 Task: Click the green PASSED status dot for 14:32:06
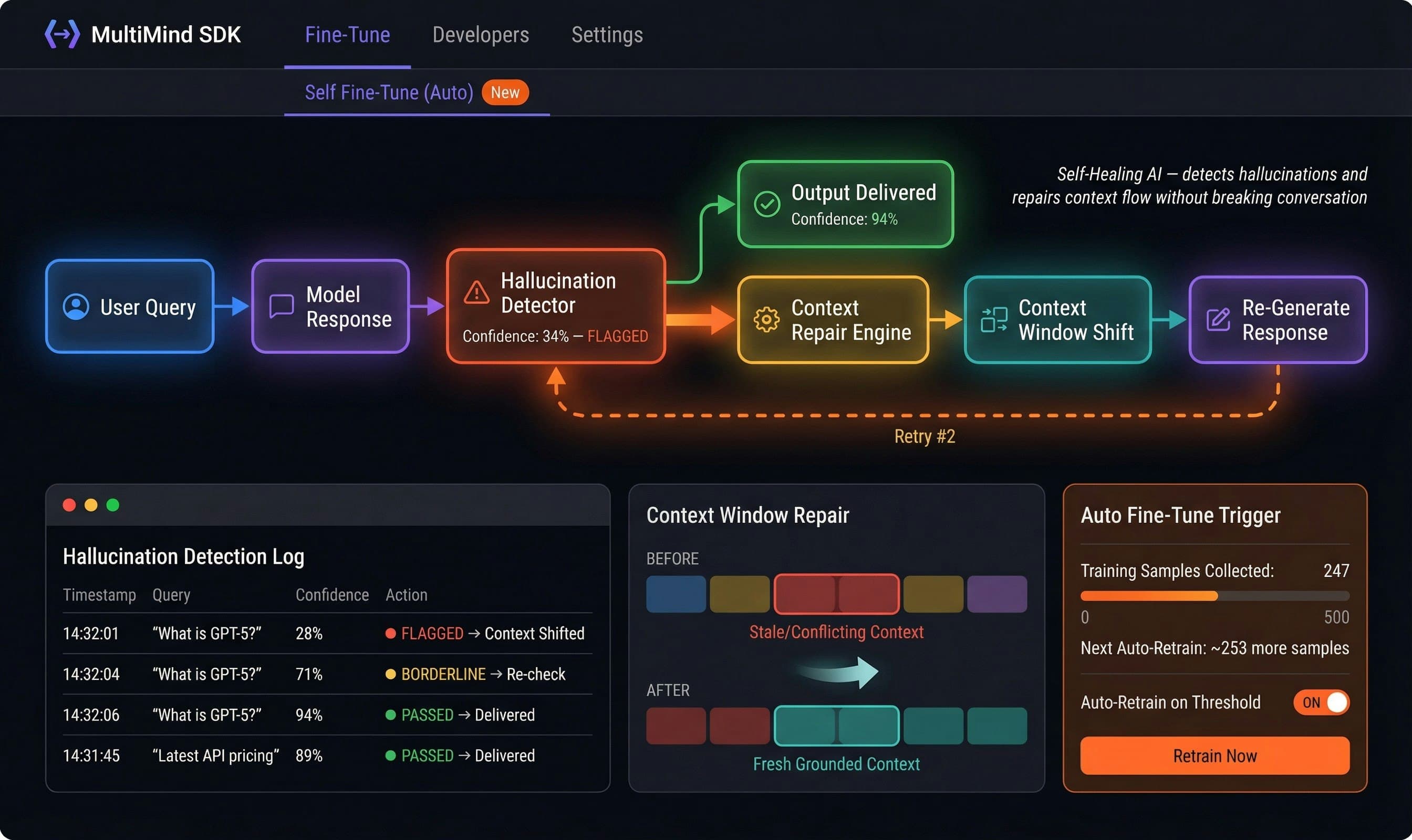point(391,715)
